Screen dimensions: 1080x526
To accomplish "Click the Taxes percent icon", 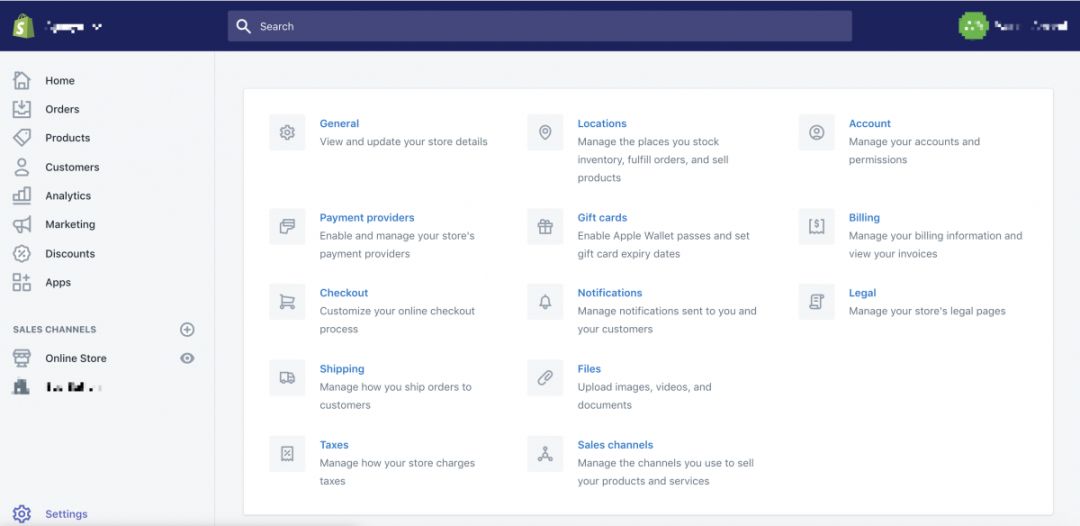I will (x=287, y=454).
